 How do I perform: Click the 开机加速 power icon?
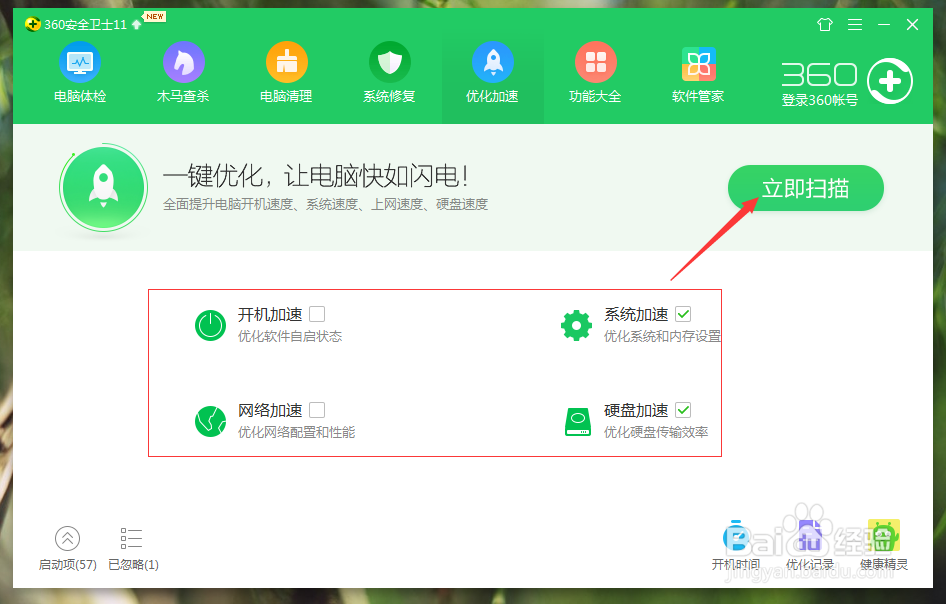point(211,325)
